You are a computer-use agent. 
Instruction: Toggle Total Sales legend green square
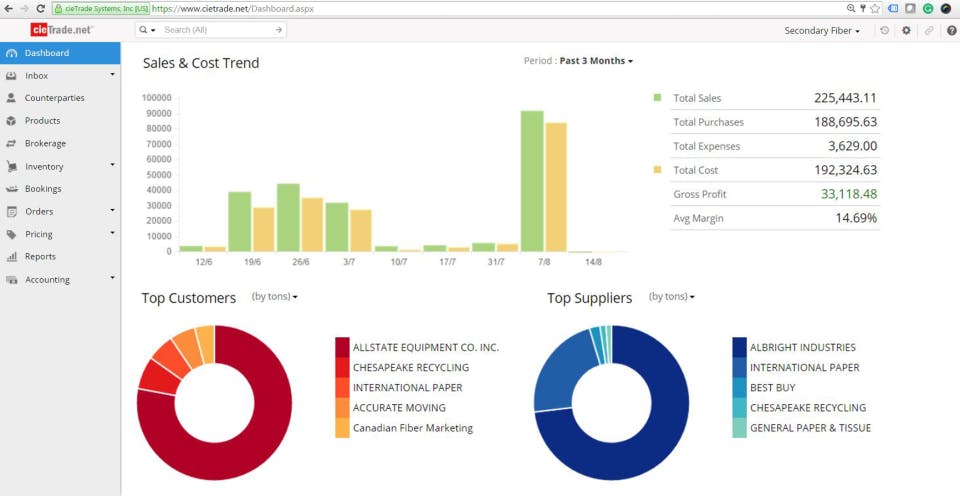coord(658,97)
